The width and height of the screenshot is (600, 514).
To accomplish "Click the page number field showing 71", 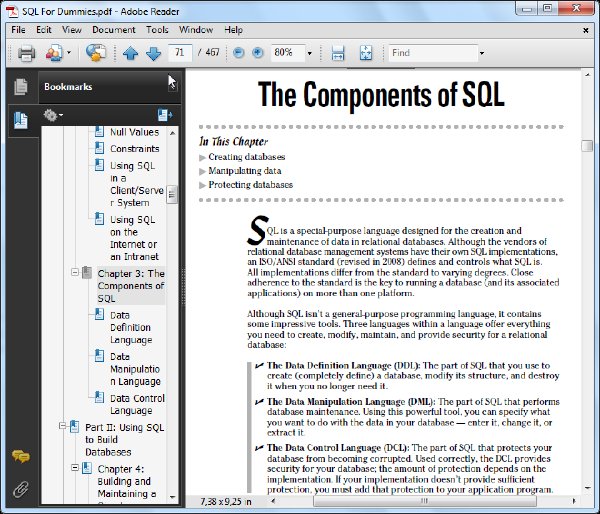I will coord(179,52).
